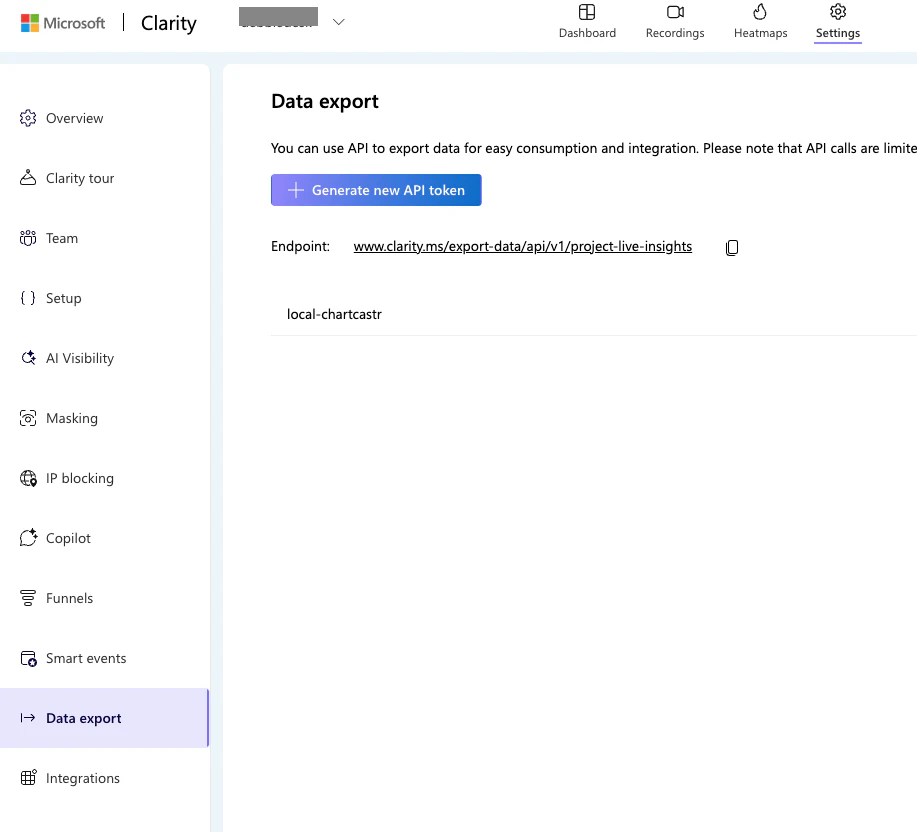This screenshot has height=832, width=917.
Task: Open the project-live-insights endpoint link
Action: (522, 247)
